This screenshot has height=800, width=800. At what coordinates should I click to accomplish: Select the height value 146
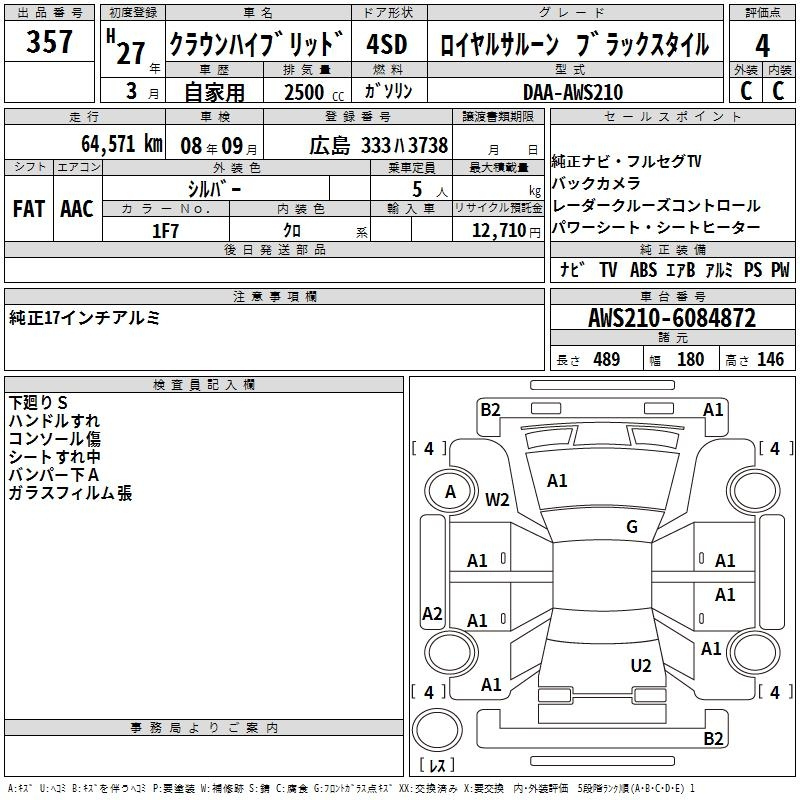coord(770,359)
